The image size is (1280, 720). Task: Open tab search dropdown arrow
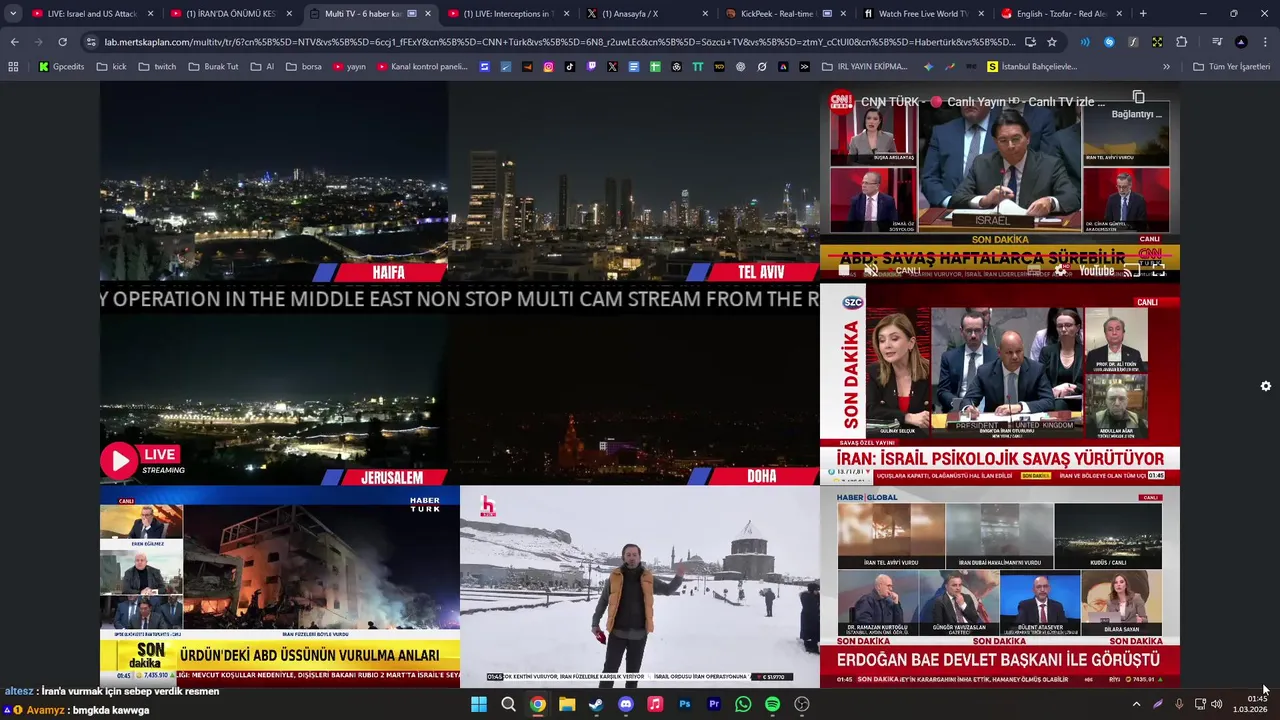[13, 14]
